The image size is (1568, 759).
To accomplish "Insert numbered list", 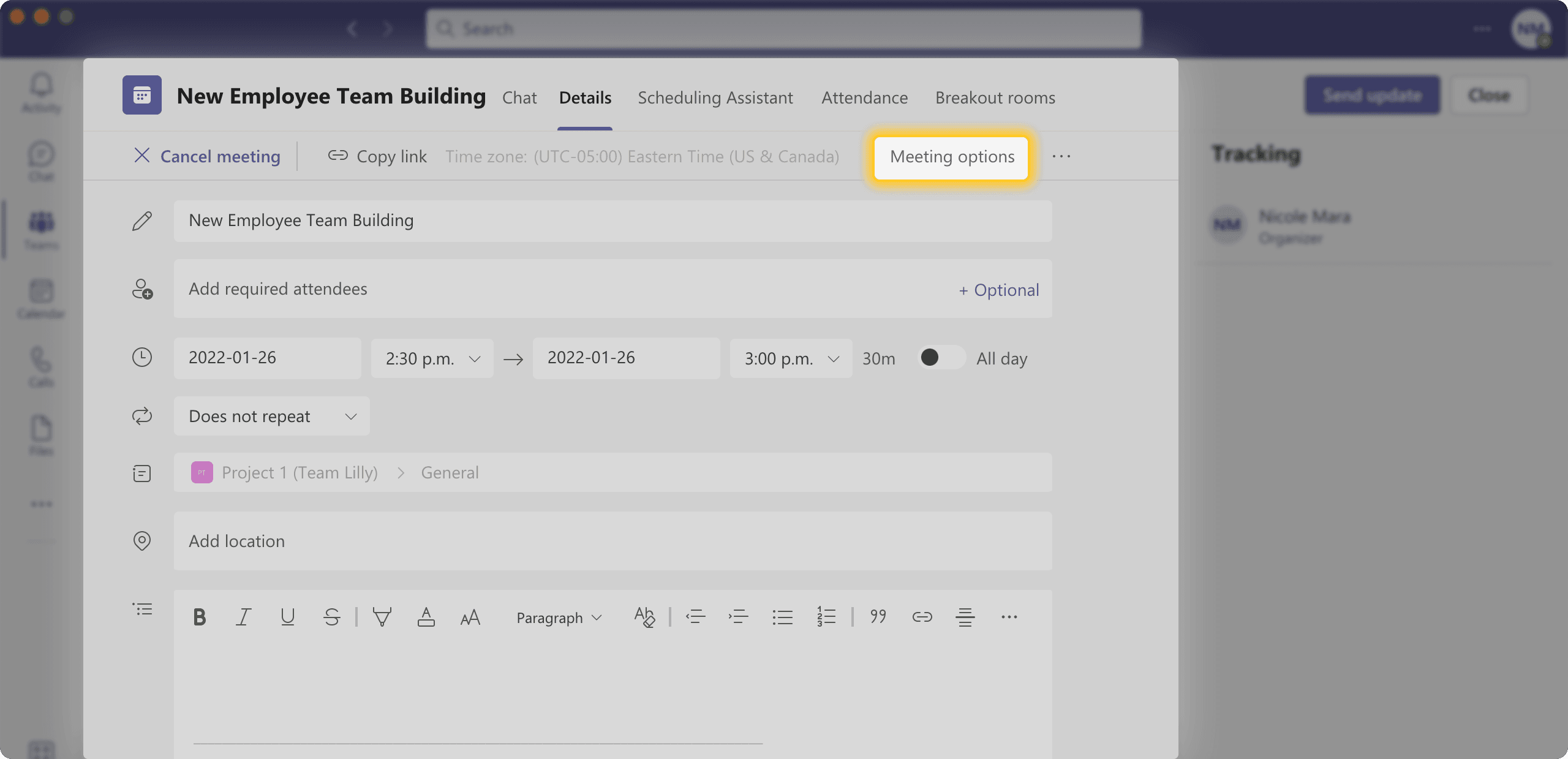I will 826,617.
